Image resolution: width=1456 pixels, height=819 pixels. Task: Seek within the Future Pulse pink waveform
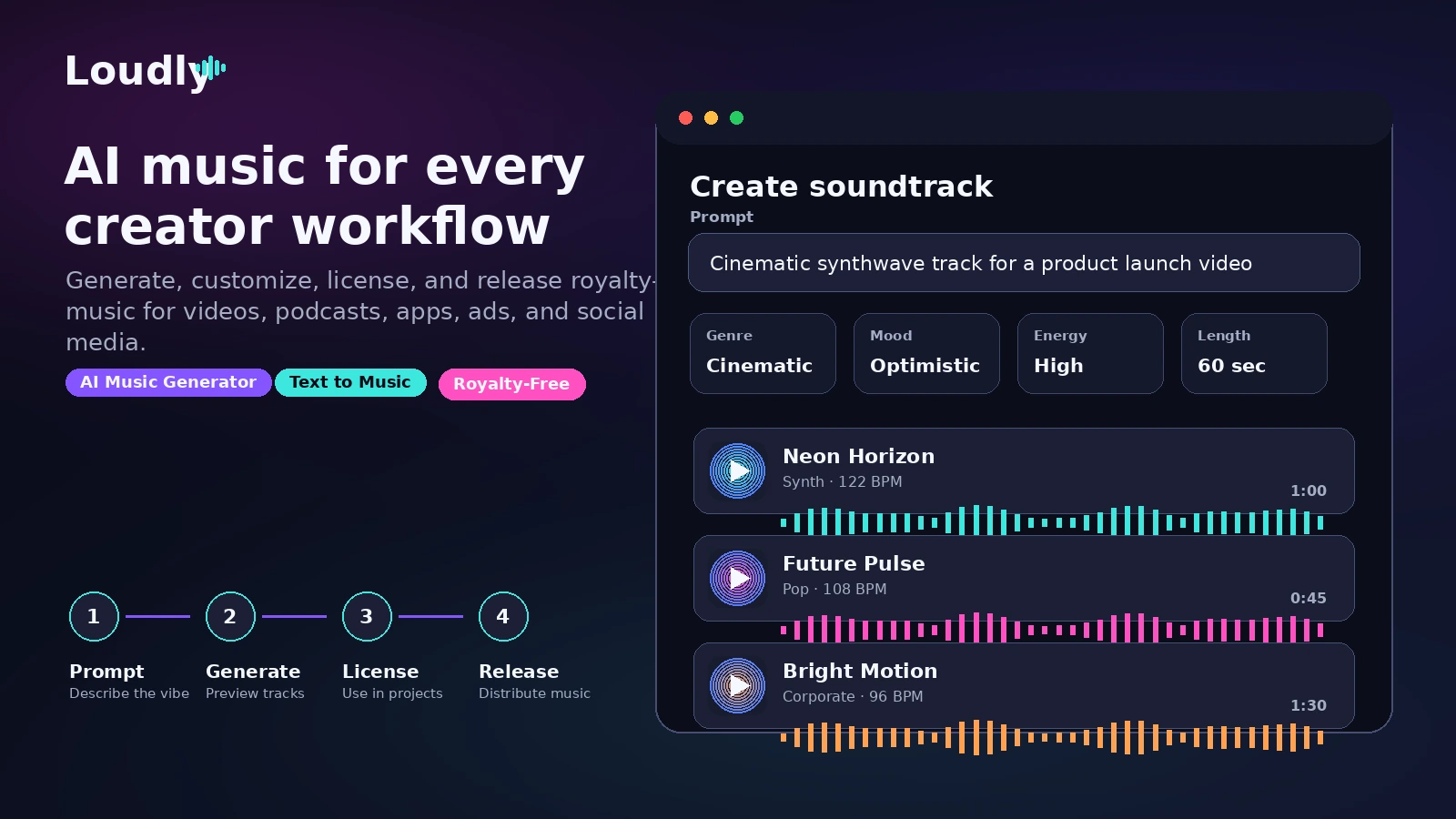pyautogui.click(x=1052, y=629)
